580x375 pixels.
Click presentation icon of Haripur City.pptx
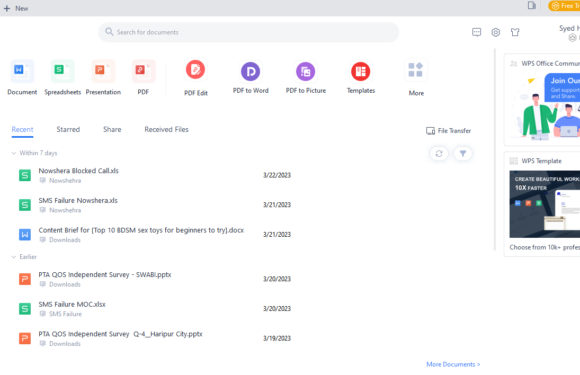click(x=25, y=338)
